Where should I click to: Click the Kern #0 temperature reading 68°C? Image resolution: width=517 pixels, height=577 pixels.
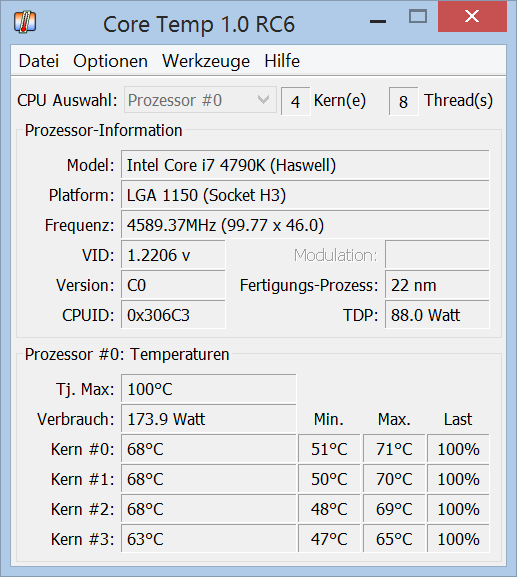click(209, 449)
